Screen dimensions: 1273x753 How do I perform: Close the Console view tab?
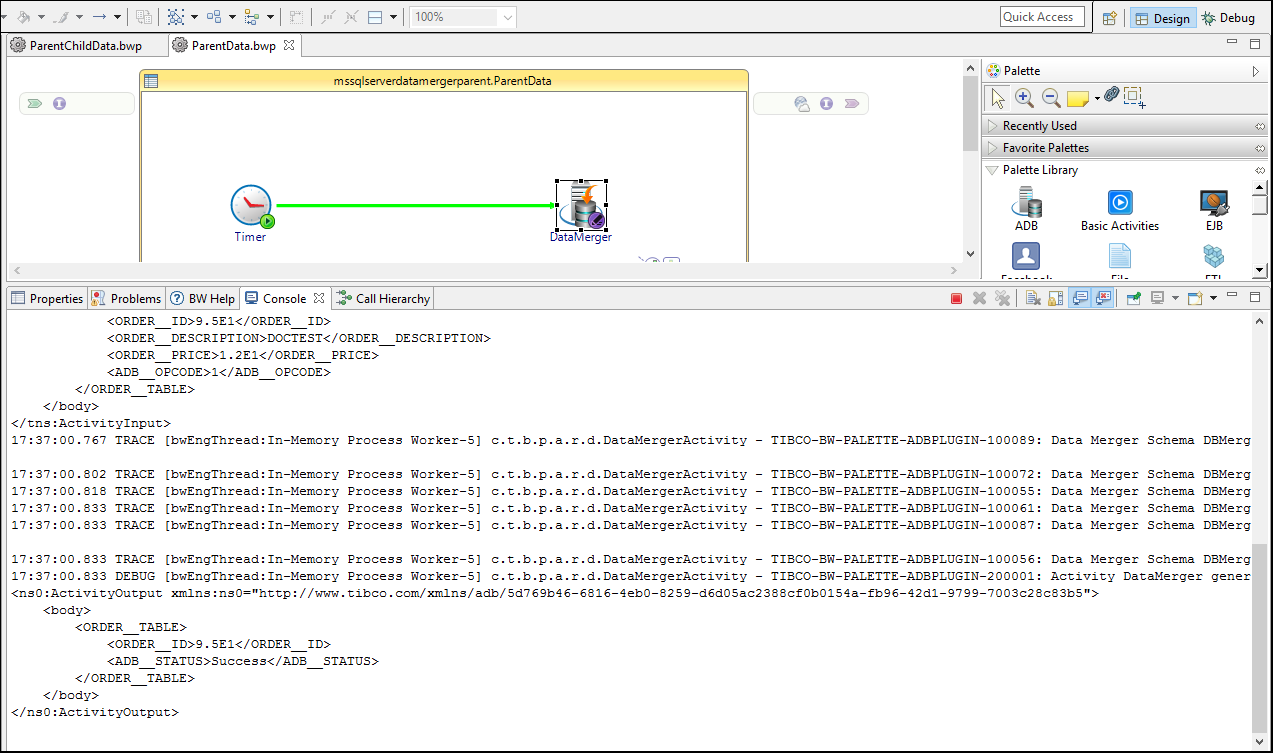pyautogui.click(x=319, y=298)
